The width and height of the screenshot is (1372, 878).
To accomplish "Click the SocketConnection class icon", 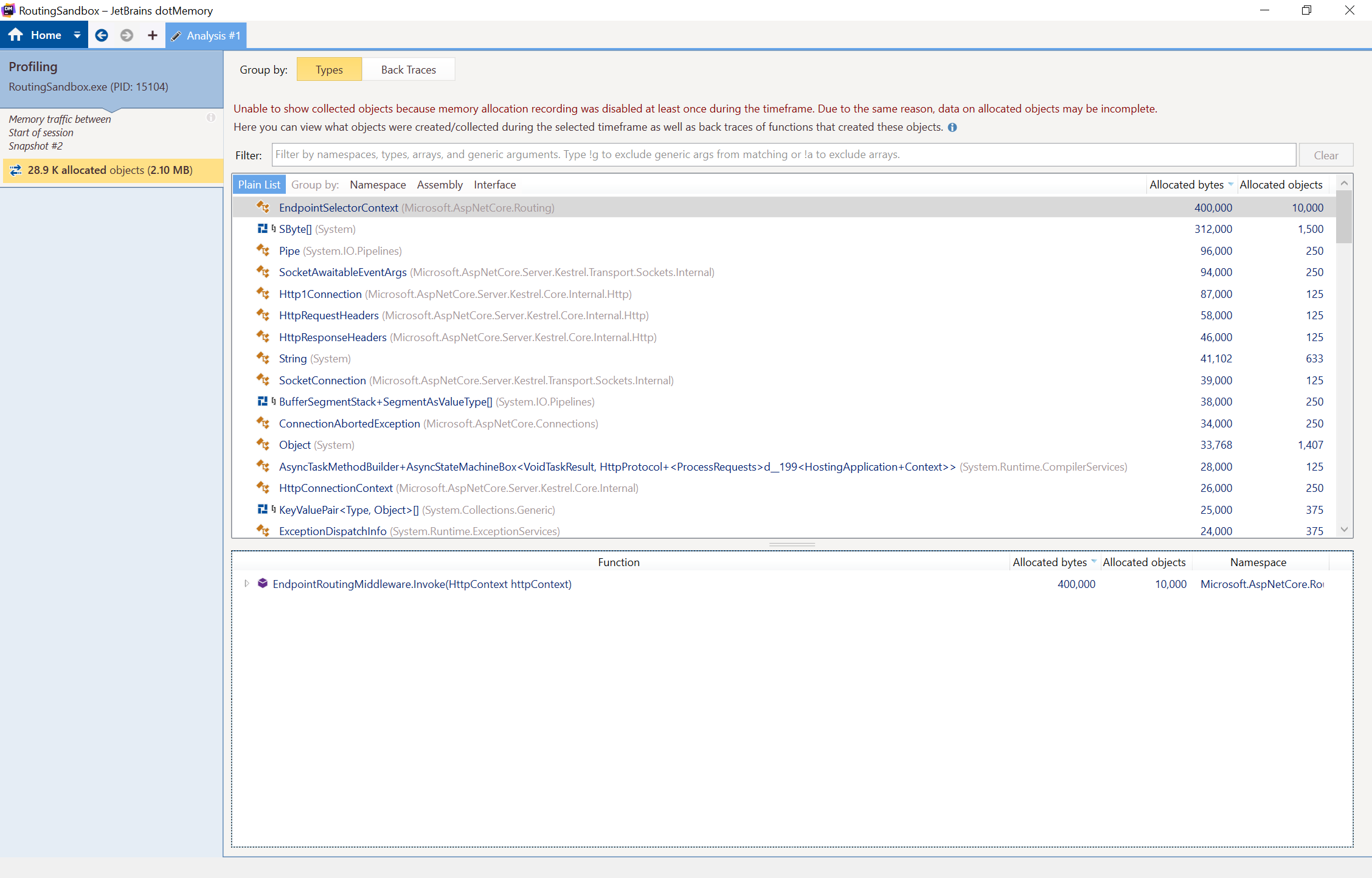I will (263, 379).
